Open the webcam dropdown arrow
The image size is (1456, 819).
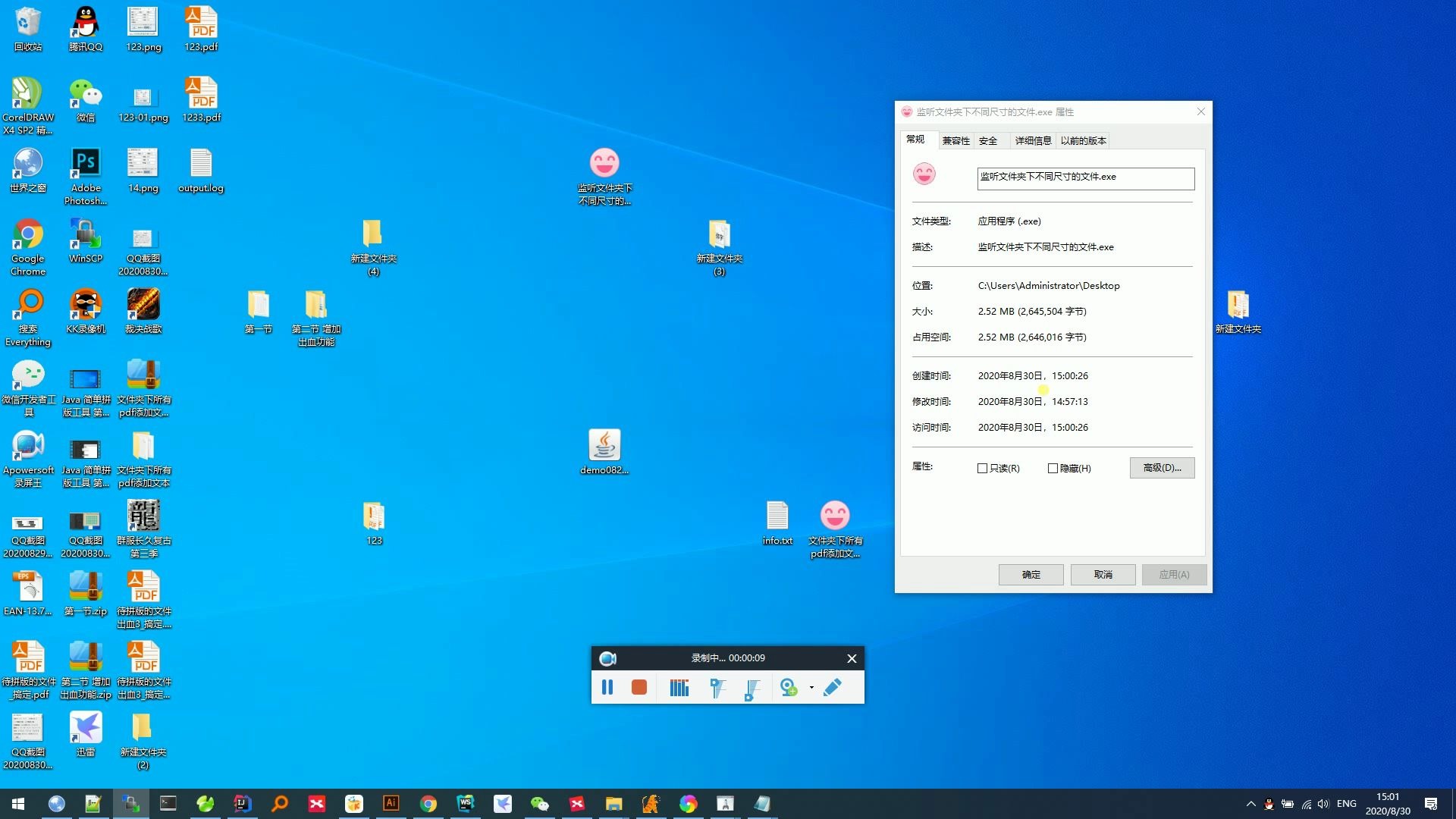tap(811, 688)
